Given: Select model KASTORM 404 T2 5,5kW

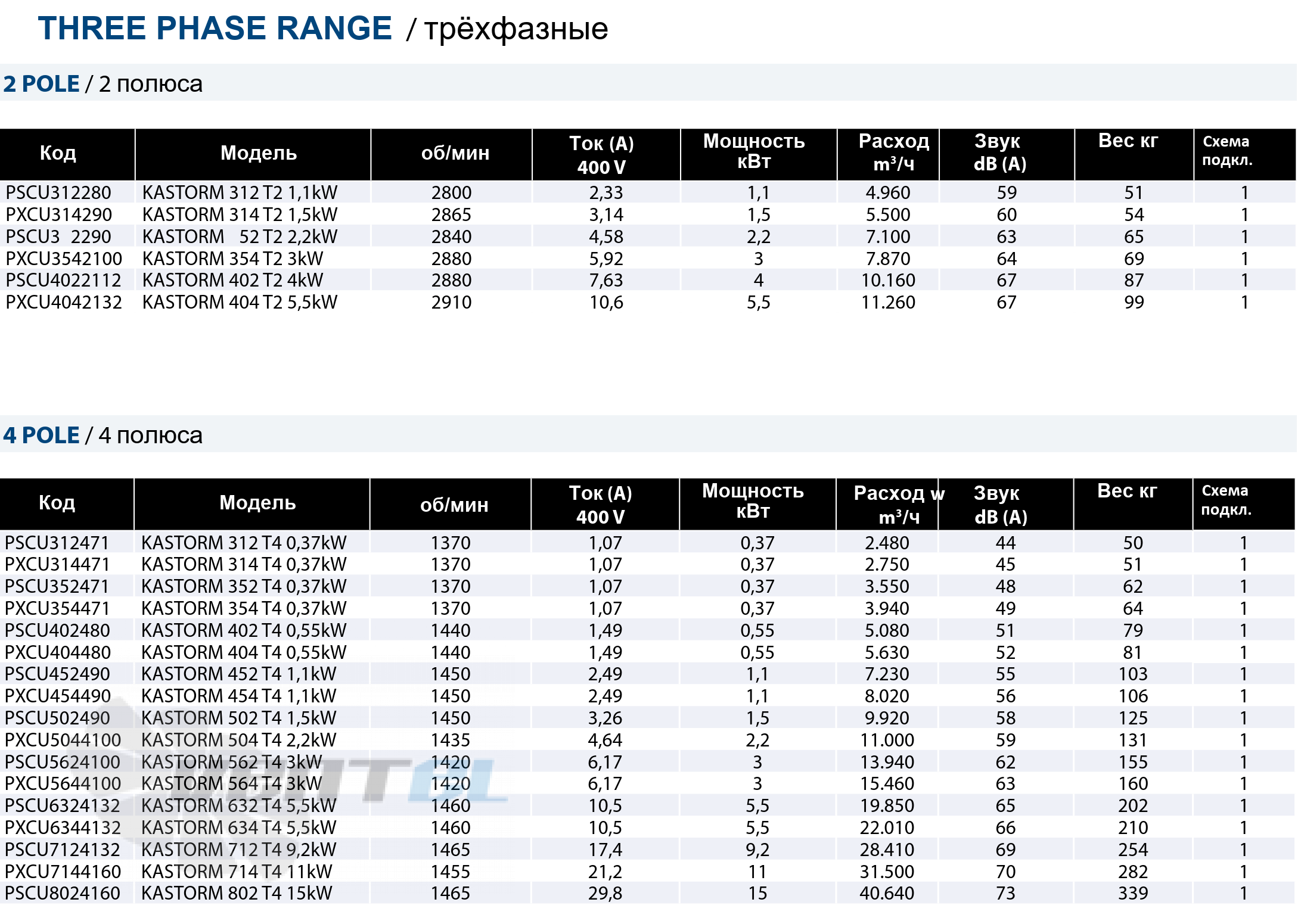Looking at the screenshot, I should pos(240,302).
